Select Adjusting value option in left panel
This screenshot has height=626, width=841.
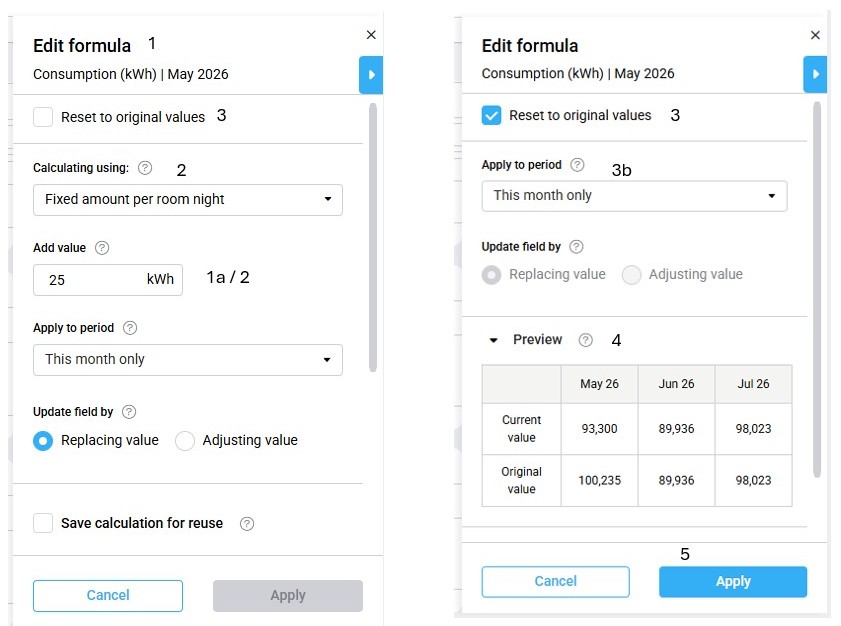pyautogui.click(x=185, y=441)
